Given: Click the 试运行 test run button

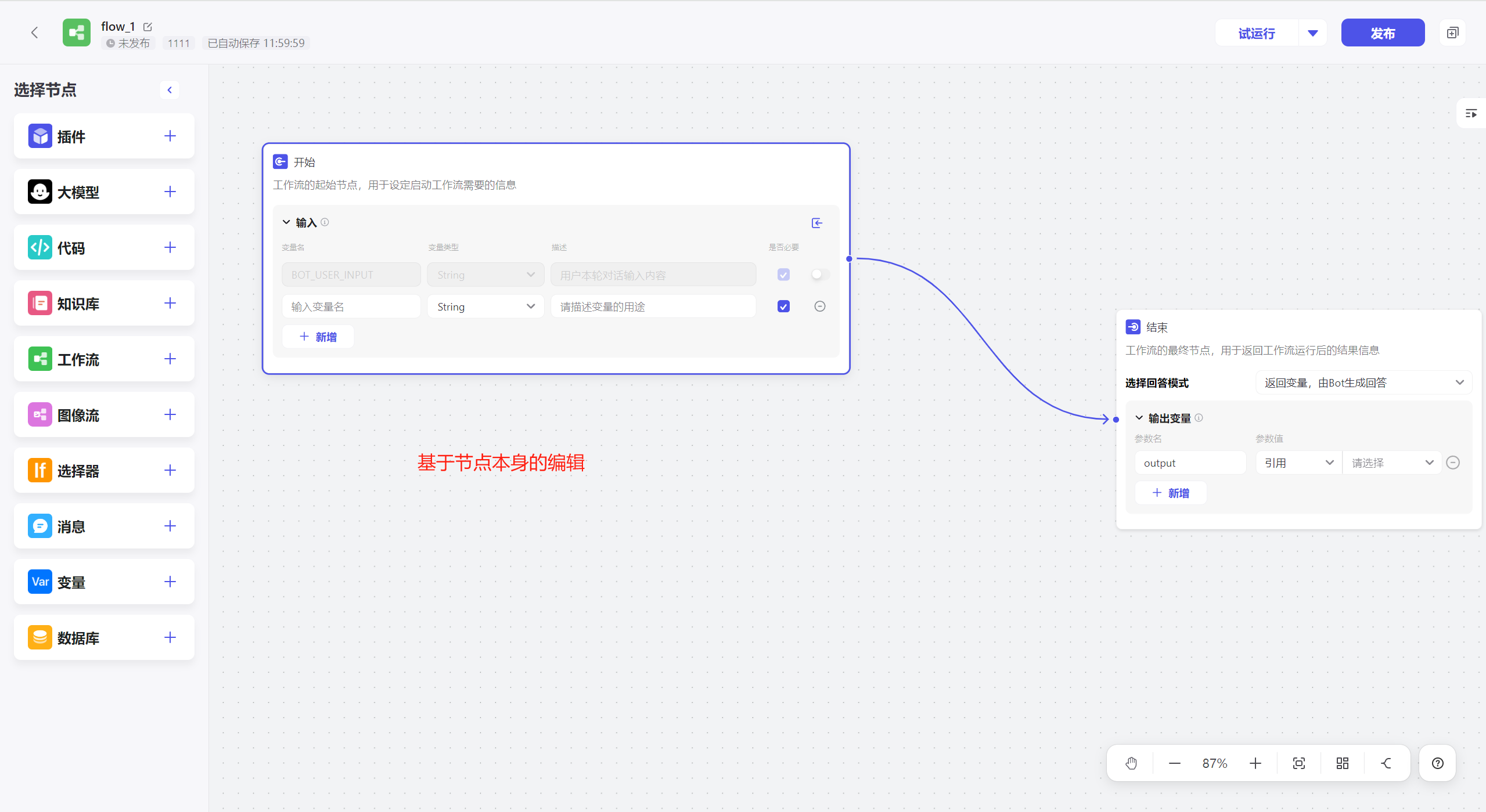Looking at the screenshot, I should pyautogui.click(x=1257, y=33).
